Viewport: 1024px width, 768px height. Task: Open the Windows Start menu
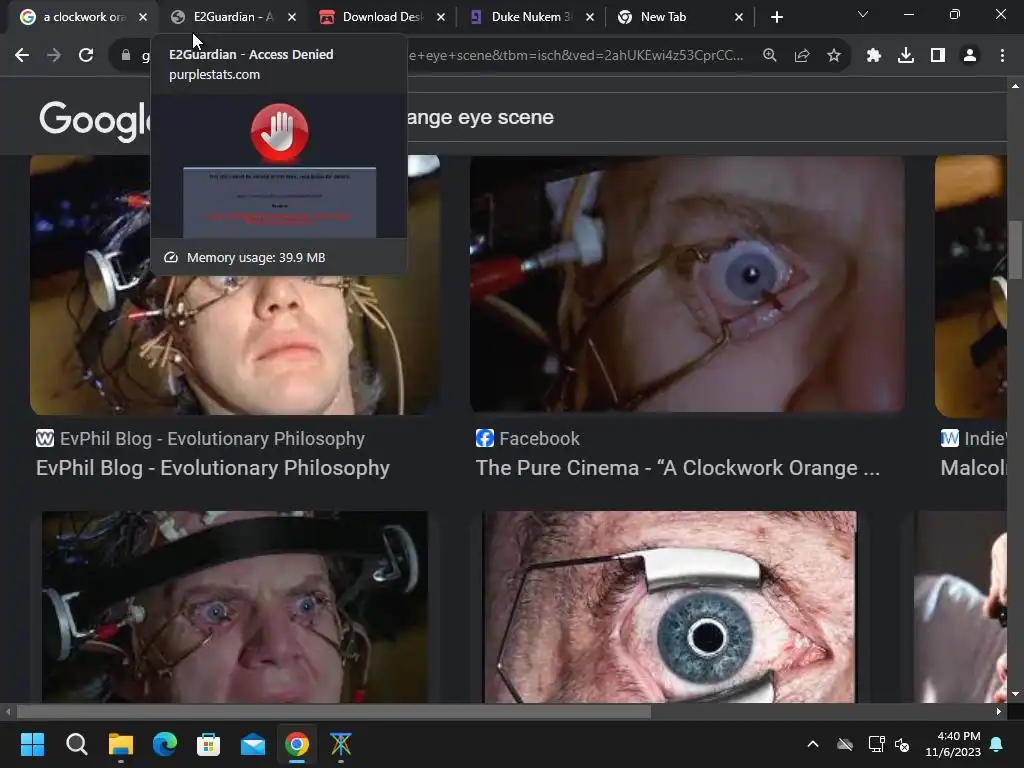pyautogui.click(x=33, y=744)
